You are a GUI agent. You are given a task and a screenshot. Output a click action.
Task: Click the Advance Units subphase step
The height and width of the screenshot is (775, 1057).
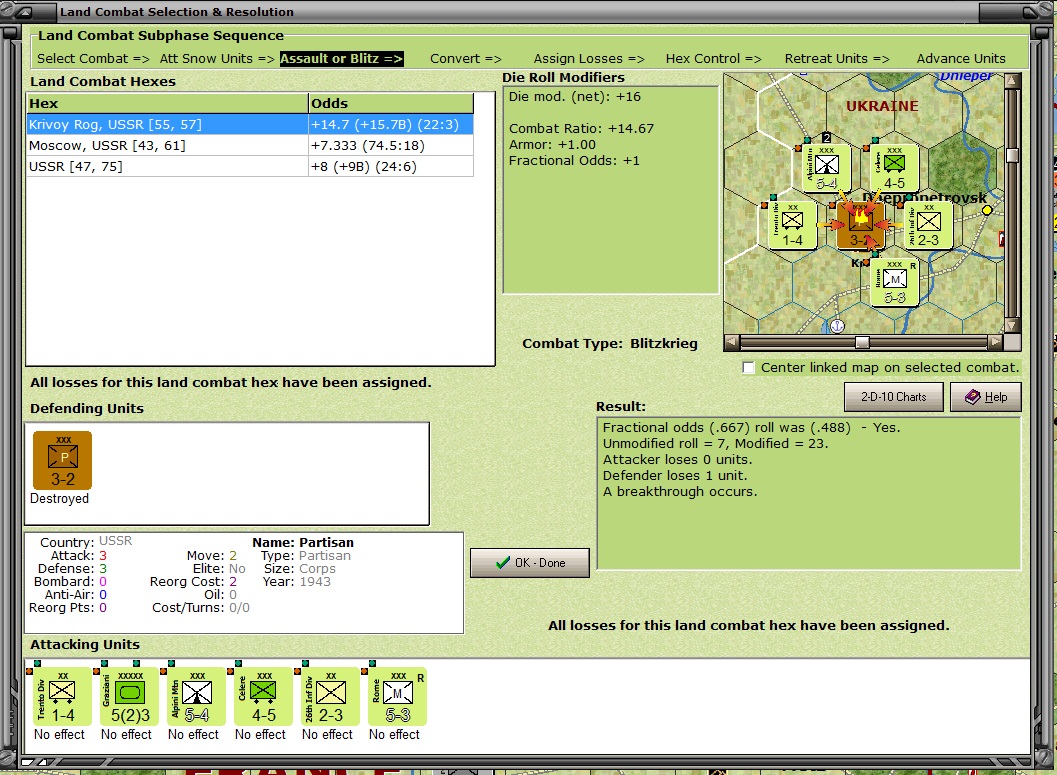coord(961,59)
